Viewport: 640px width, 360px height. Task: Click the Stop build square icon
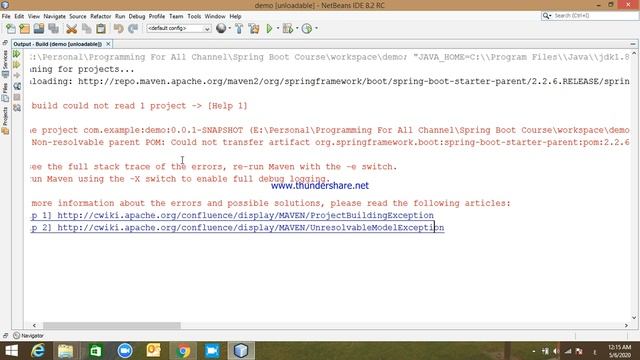[17, 97]
